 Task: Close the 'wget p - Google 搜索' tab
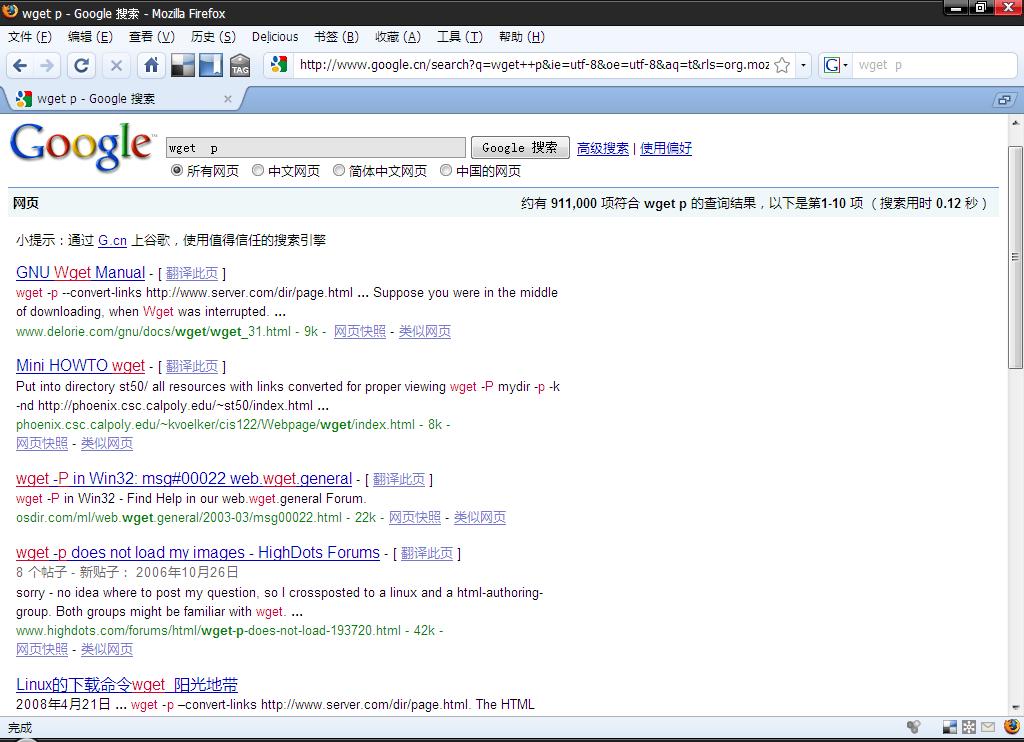tap(228, 99)
